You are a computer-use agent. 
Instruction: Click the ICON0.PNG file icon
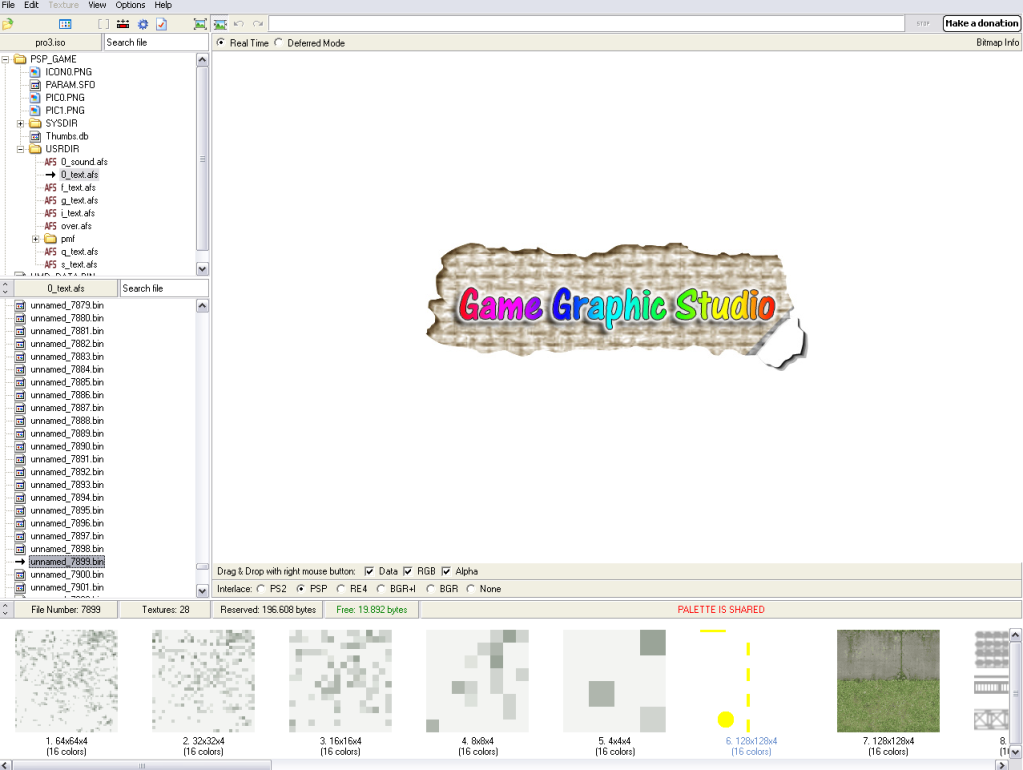[35, 72]
